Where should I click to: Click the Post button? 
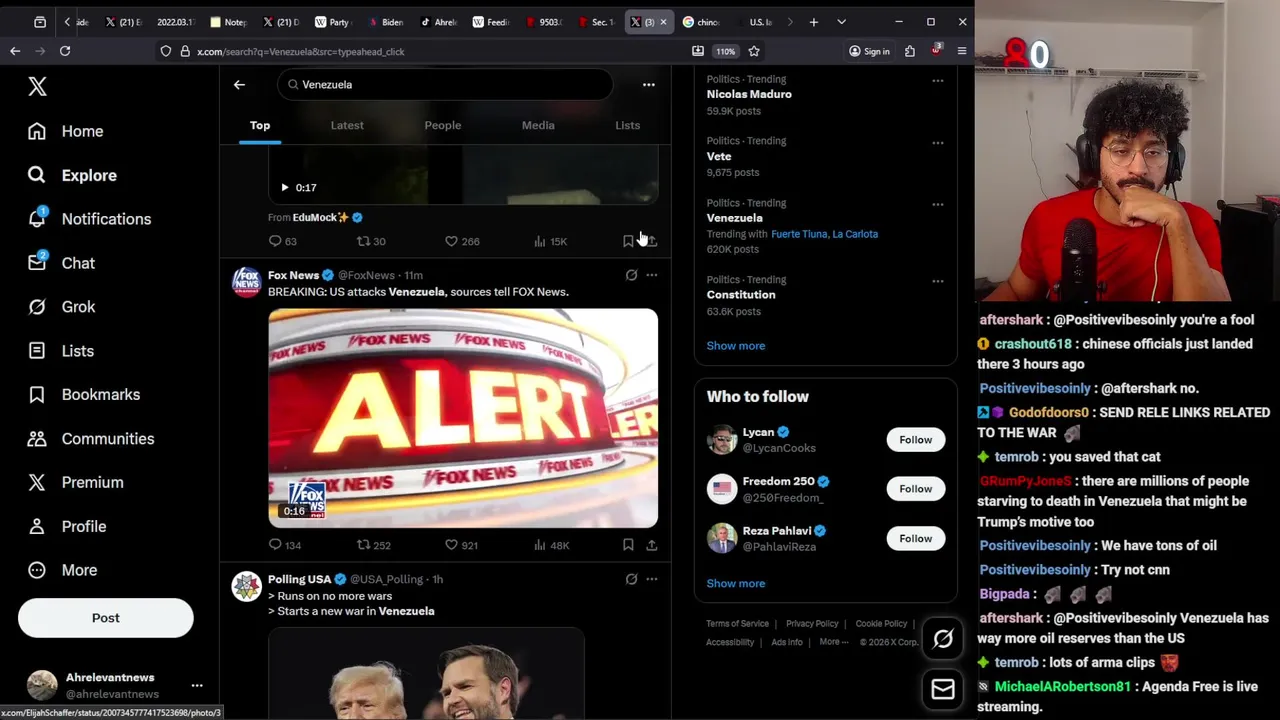(105, 618)
